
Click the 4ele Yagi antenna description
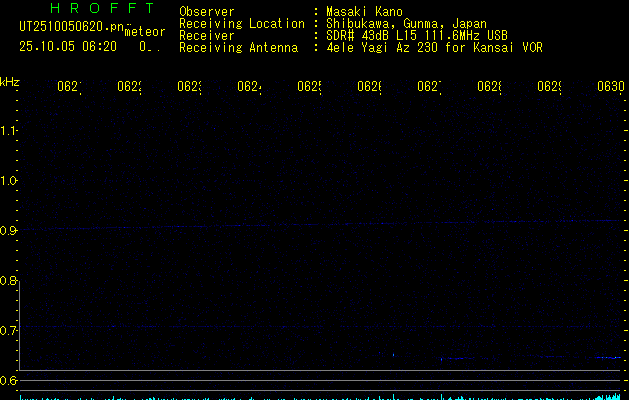coord(434,47)
